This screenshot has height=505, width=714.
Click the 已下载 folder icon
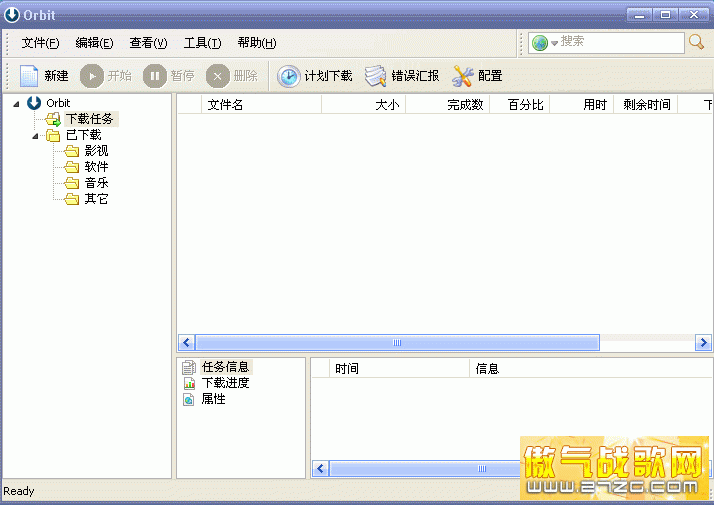(53, 135)
